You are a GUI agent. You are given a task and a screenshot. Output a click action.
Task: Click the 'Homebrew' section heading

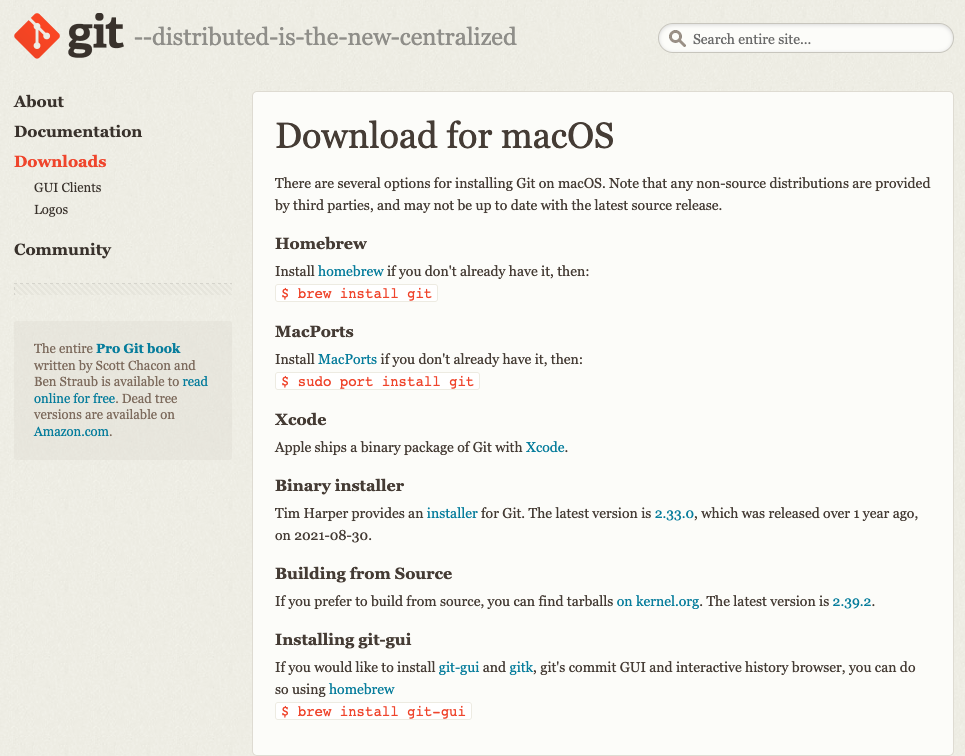click(x=321, y=244)
